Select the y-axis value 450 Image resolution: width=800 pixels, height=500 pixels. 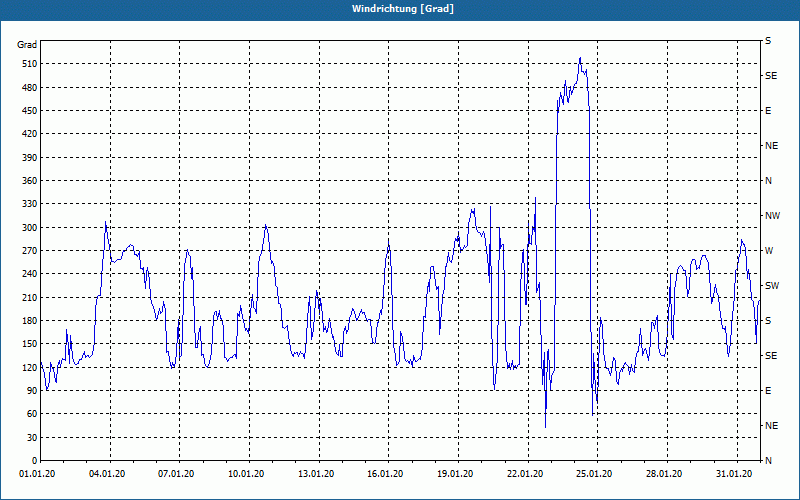tap(30, 111)
